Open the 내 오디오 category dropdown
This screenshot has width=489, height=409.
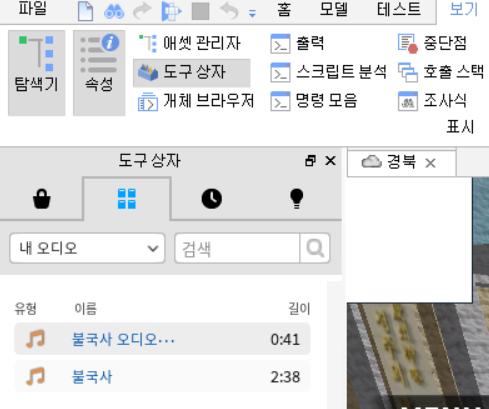(87, 248)
